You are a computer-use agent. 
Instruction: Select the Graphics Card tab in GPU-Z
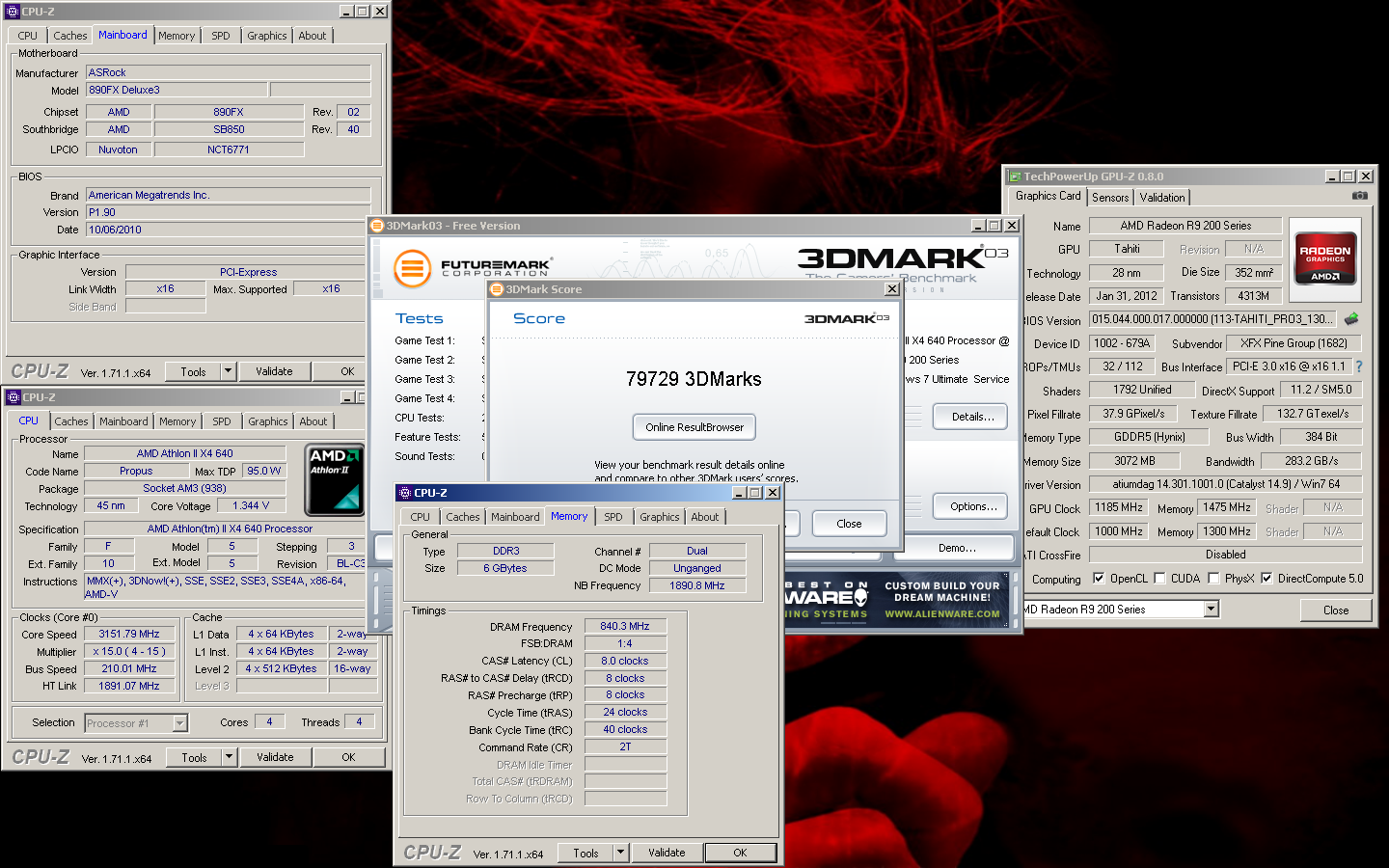(x=1049, y=196)
